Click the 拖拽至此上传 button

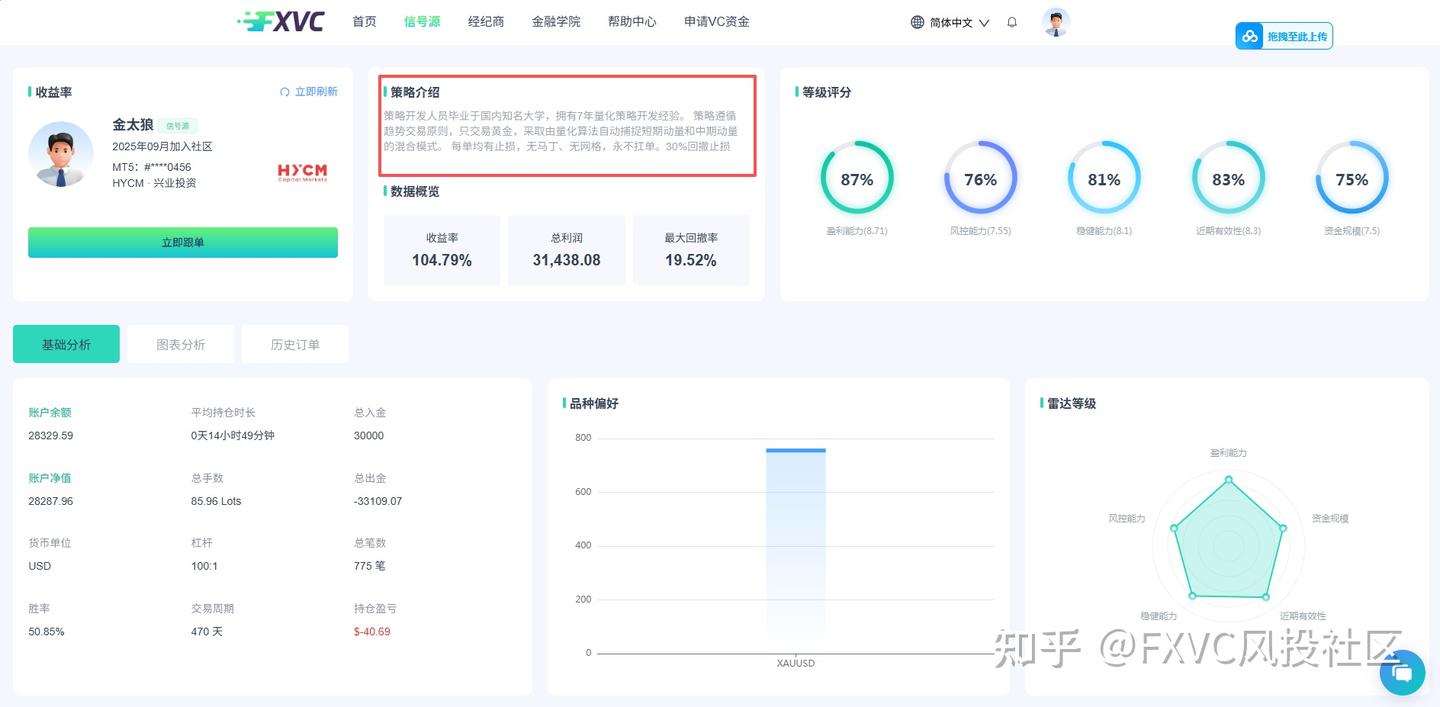click(1284, 36)
